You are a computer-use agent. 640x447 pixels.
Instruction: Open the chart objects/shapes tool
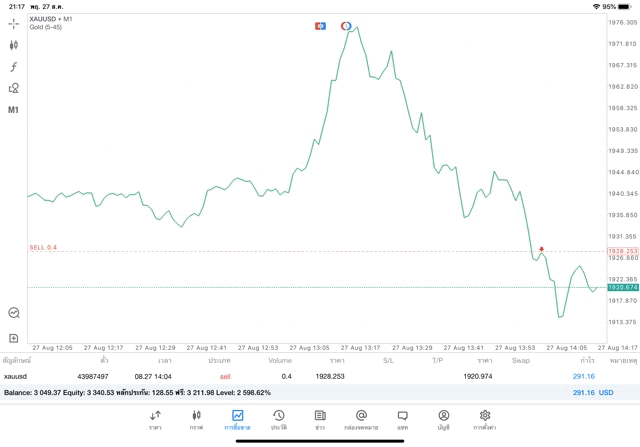pyautogui.click(x=14, y=88)
